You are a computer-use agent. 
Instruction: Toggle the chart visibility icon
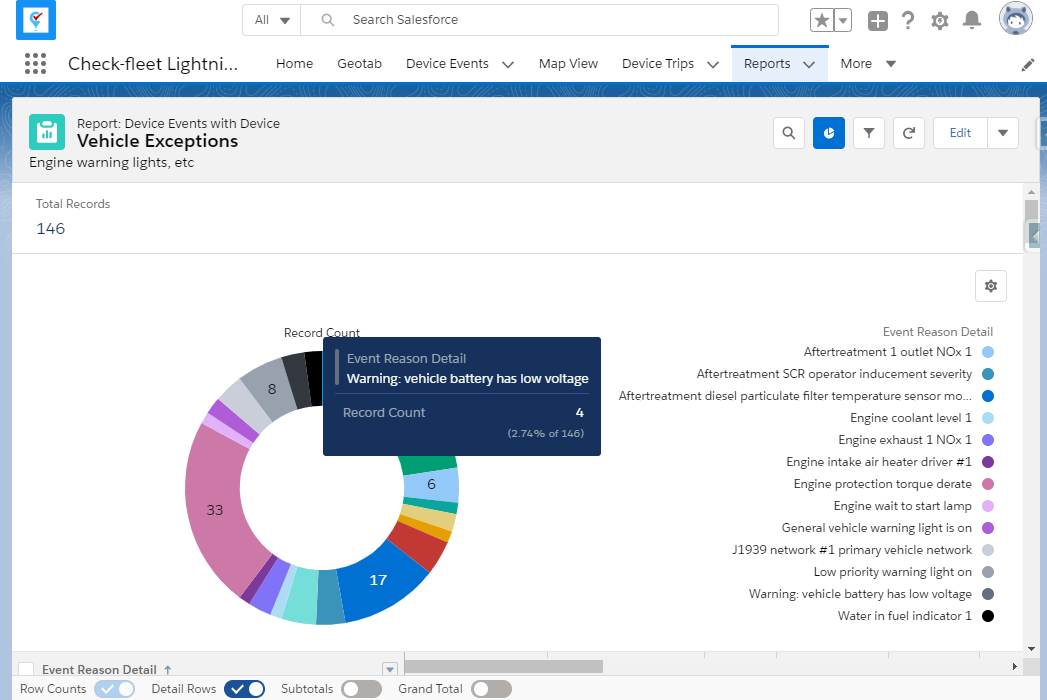[828, 132]
